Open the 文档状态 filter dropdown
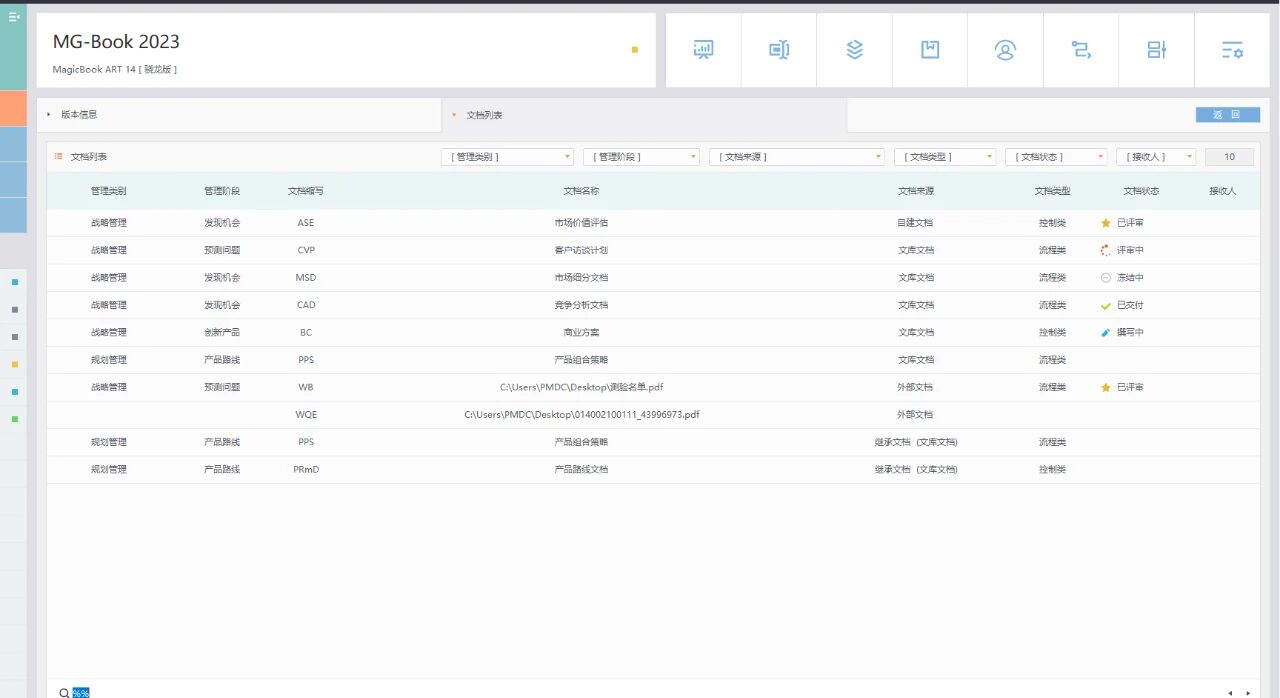Image resolution: width=1280 pixels, height=698 pixels. (1056, 157)
